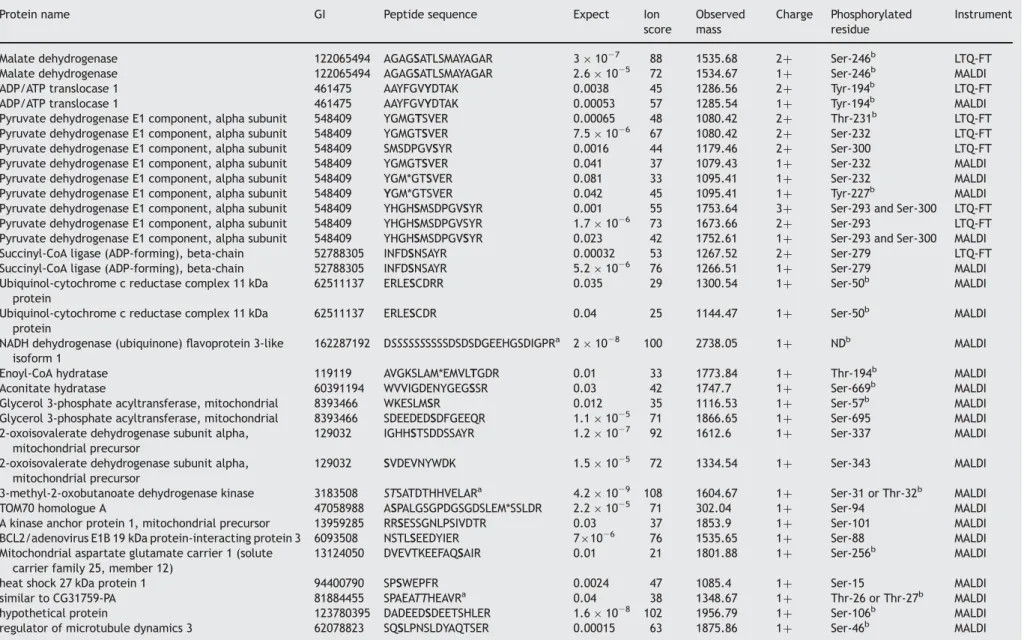Click protein '3-methyl-2-oxobutanoate dehydrogenase kinase'
The width and height of the screenshot is (1030, 640).
click(127, 493)
